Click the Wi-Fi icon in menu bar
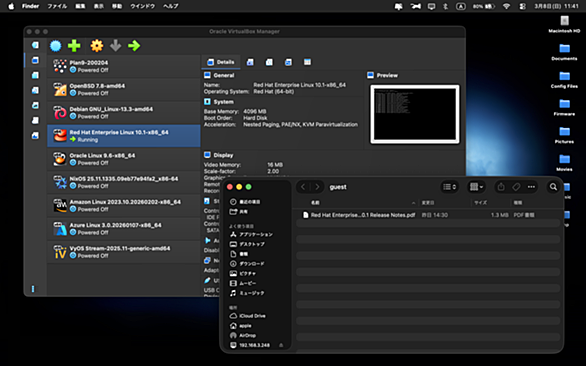This screenshot has height=366, width=586. tap(506, 6)
